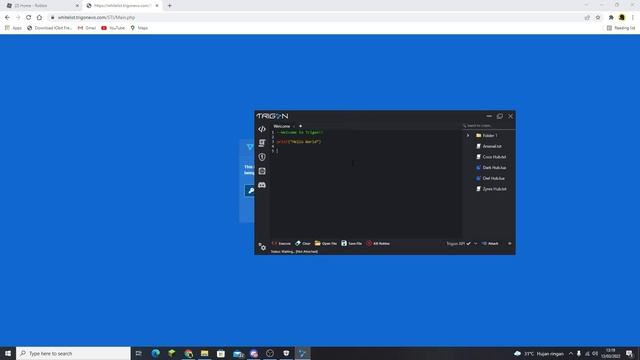Open the Apps bookmark shortcut
The image size is (640, 360).
(13, 28)
